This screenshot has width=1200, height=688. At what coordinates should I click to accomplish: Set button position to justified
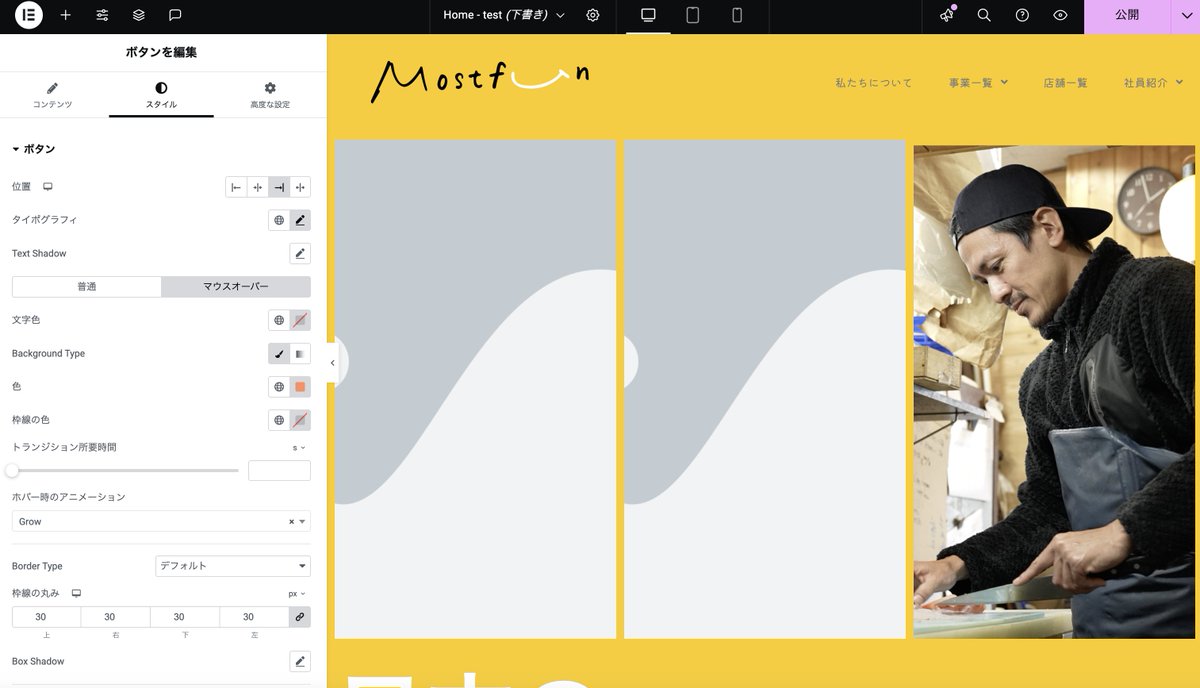point(300,187)
